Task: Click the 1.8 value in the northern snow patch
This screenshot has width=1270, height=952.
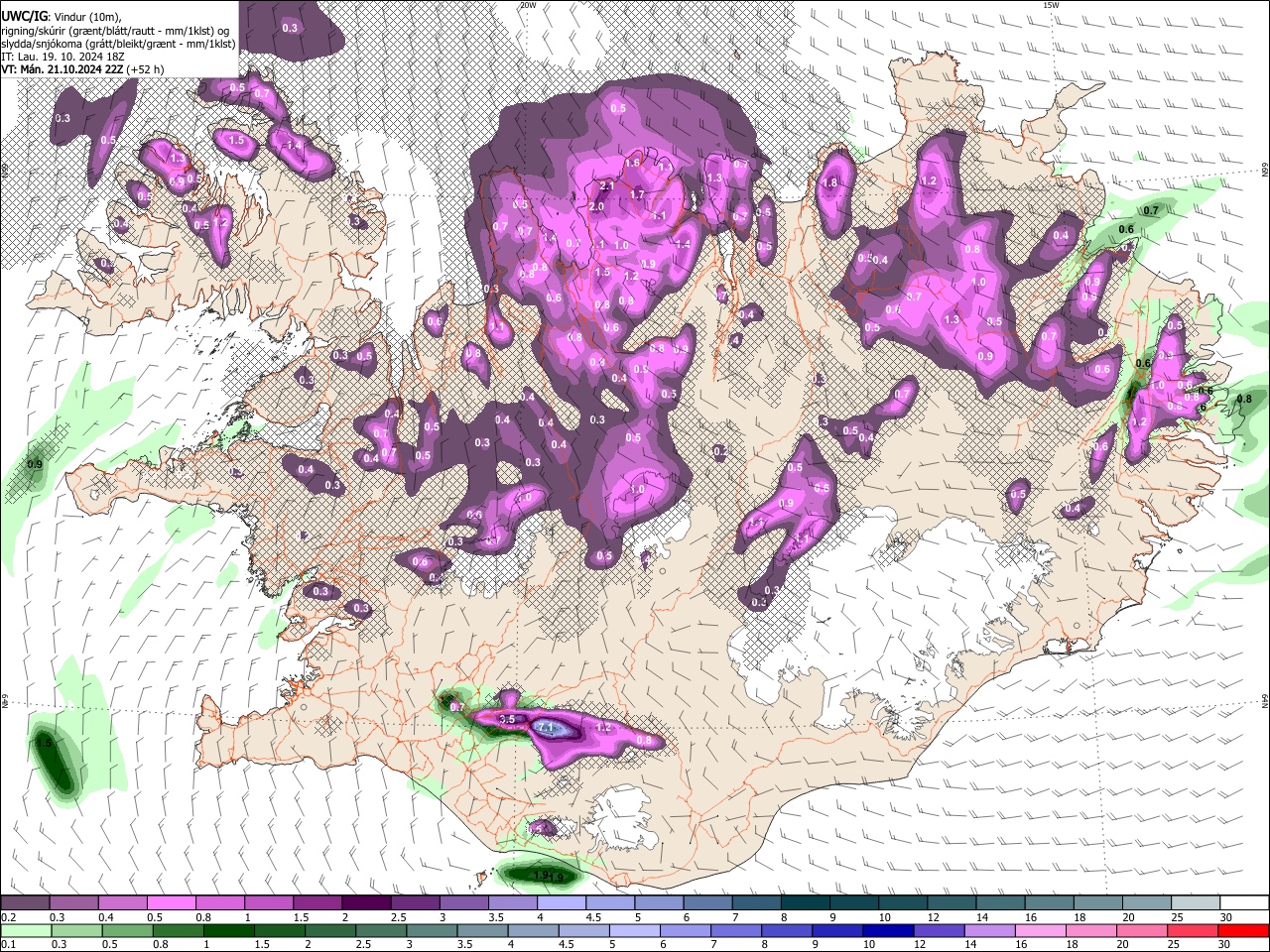Action: click(831, 182)
